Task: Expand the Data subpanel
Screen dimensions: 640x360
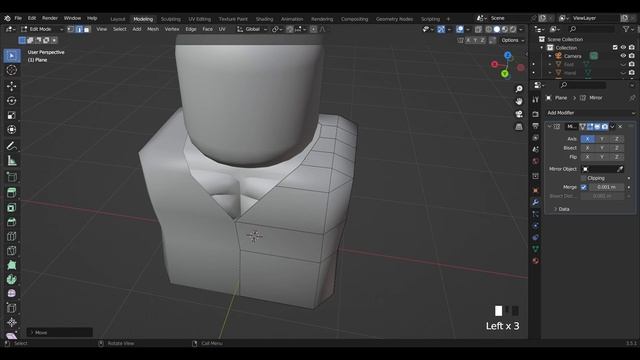Action: [x=561, y=209]
